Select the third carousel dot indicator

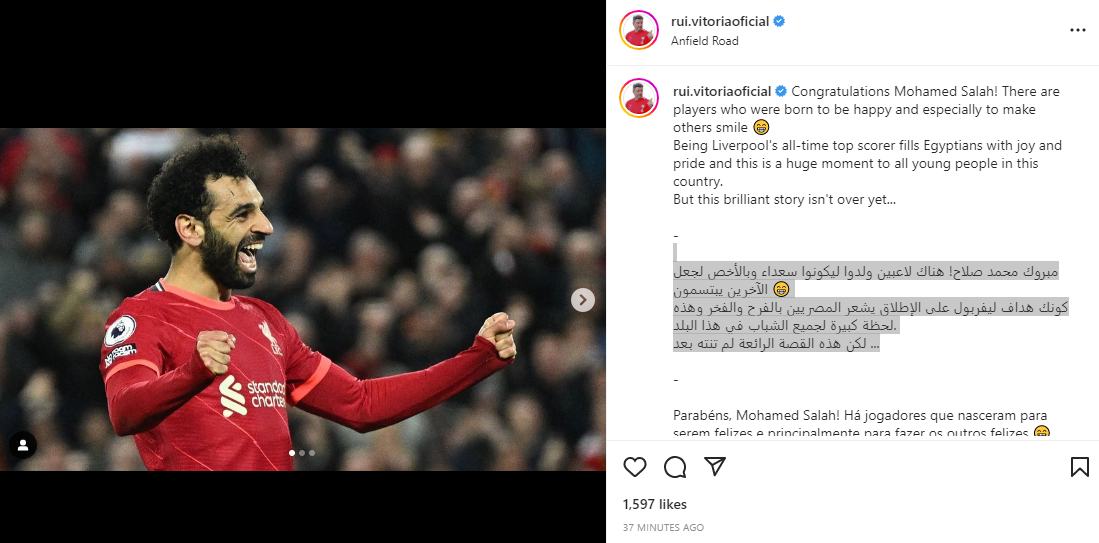coord(312,453)
